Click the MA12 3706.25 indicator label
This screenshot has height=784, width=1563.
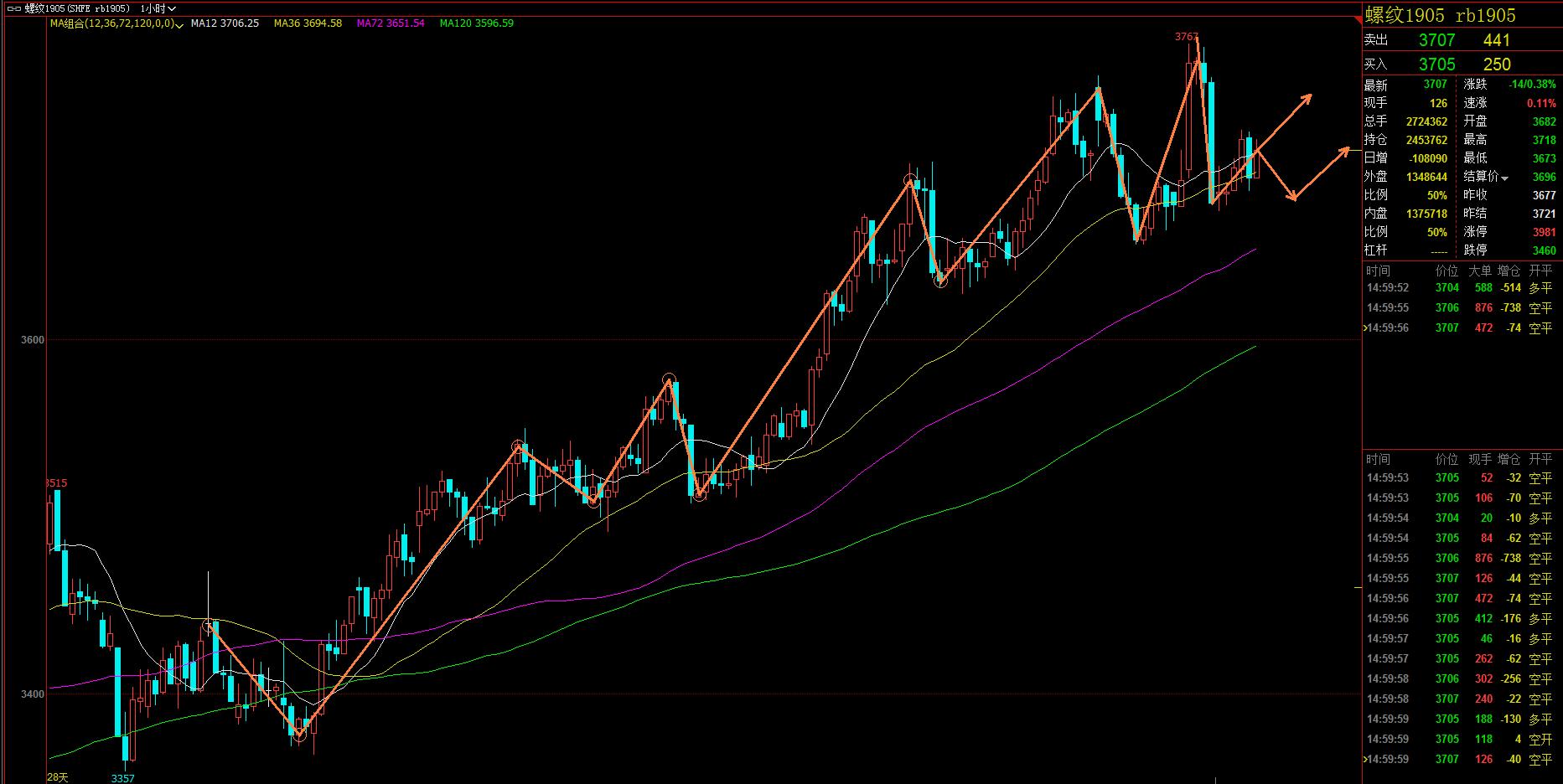(225, 23)
